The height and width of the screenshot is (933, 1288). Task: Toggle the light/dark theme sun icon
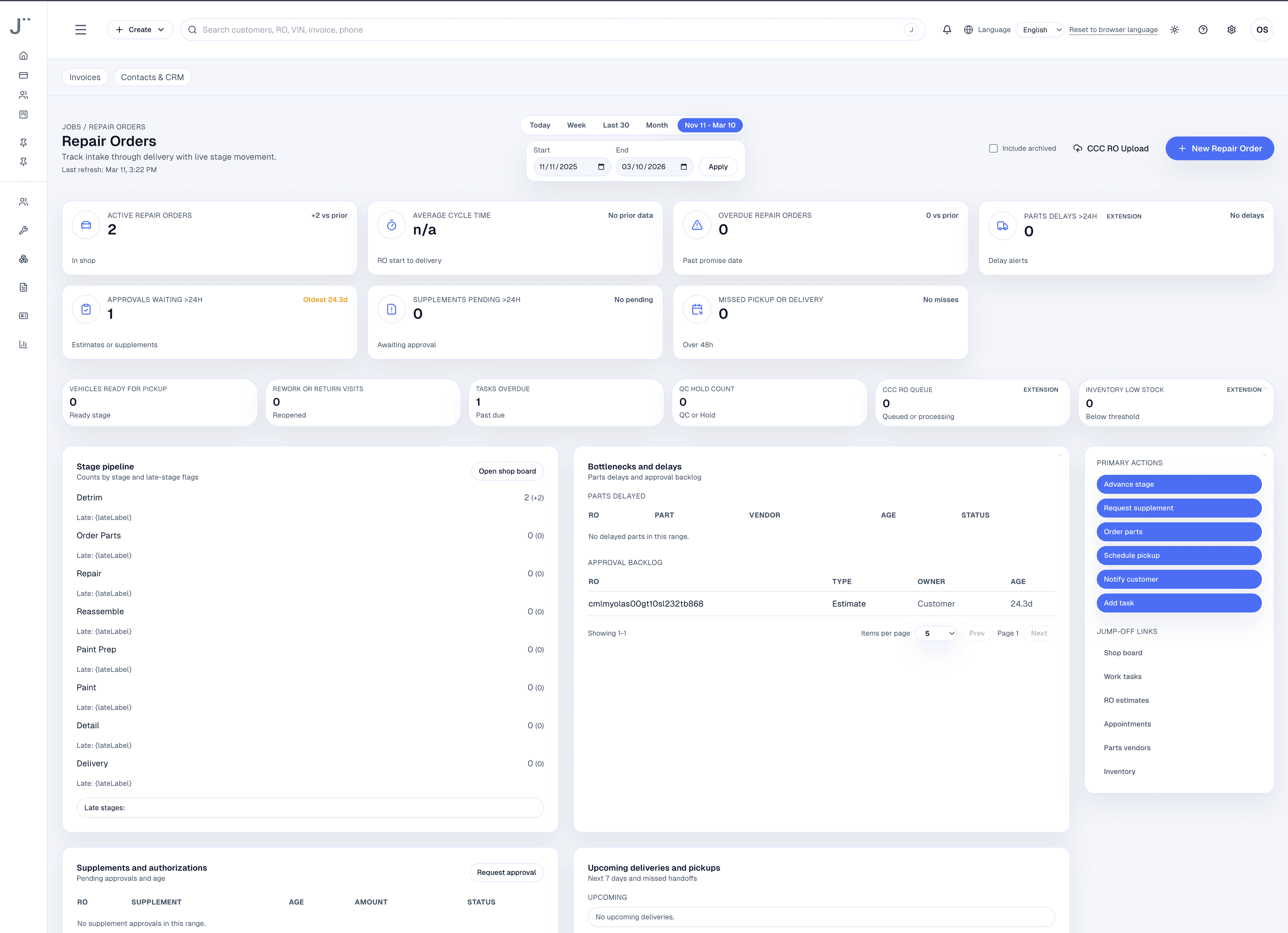(x=1174, y=30)
